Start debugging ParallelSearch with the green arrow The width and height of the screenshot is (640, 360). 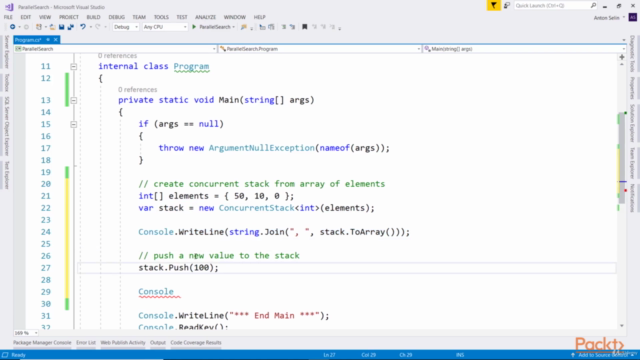[x=194, y=27]
